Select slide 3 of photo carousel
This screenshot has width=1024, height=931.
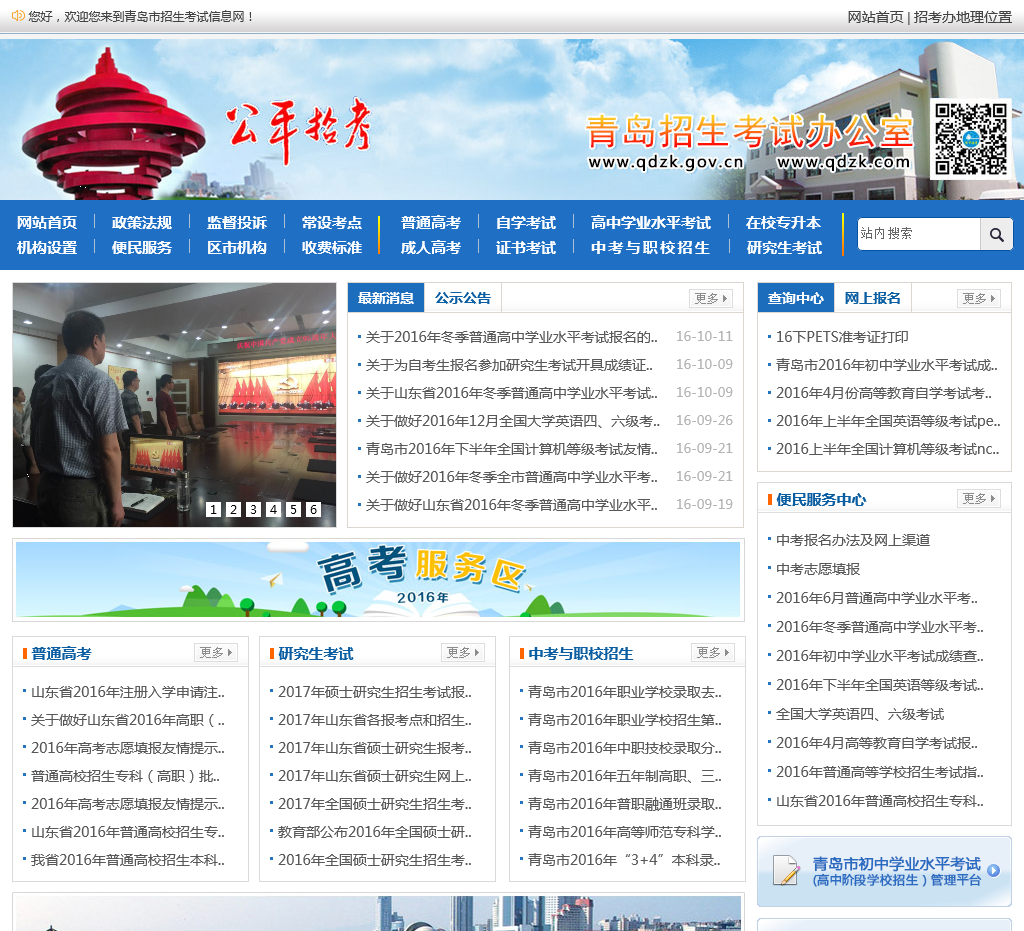coord(253,509)
